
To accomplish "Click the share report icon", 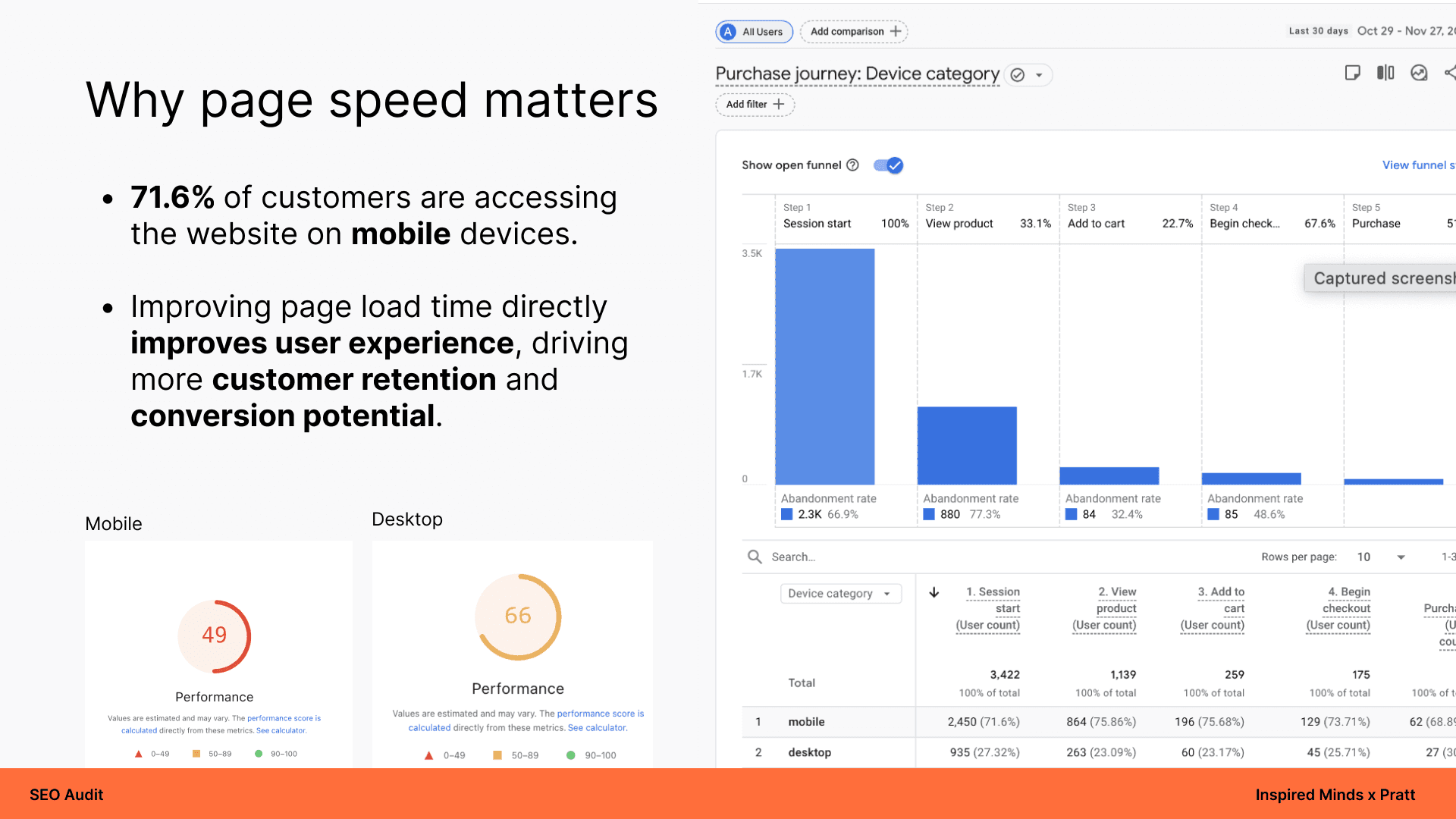I will pos(1449,73).
